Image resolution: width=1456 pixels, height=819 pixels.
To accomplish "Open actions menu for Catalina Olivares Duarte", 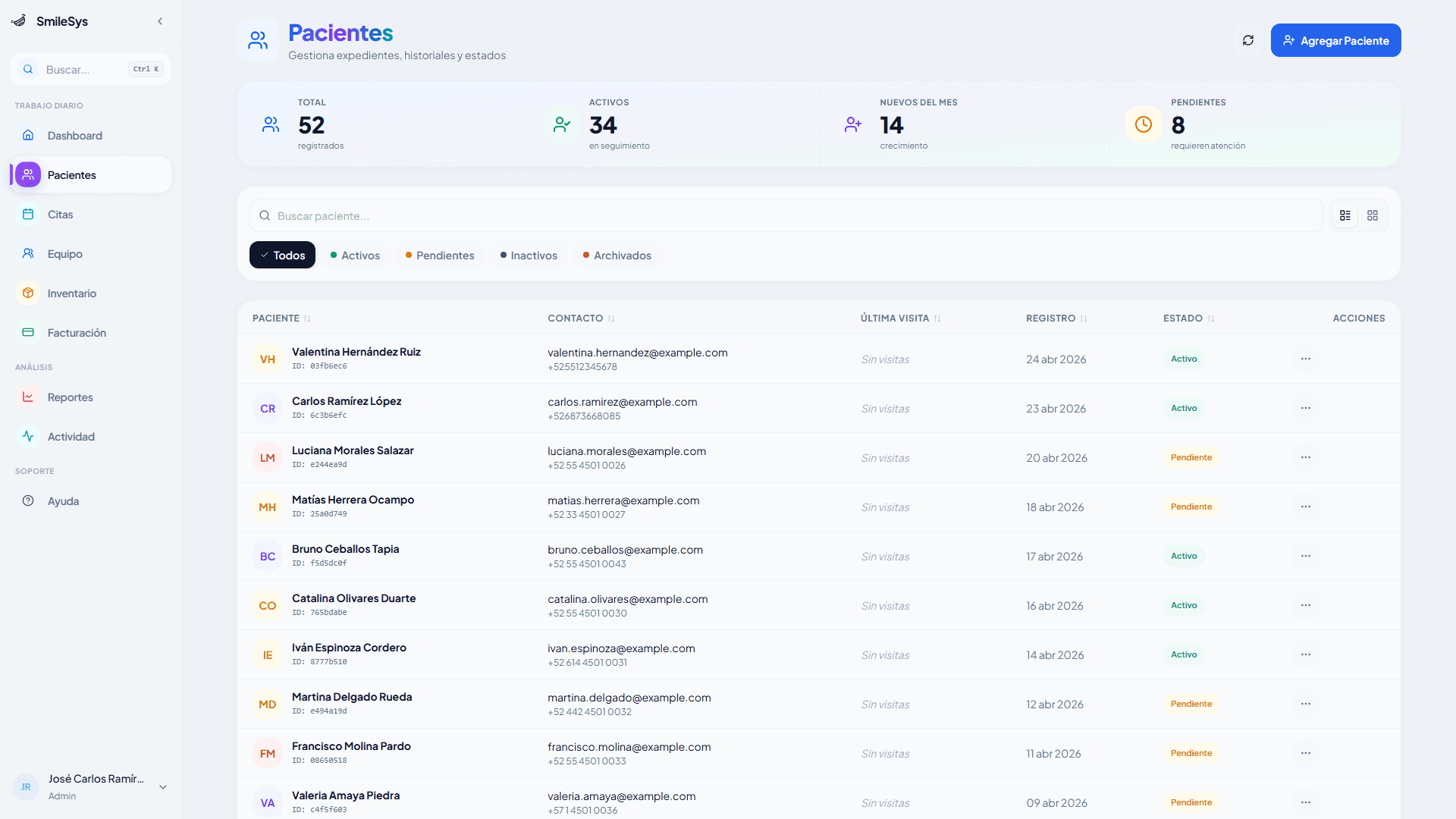I will click(x=1306, y=605).
